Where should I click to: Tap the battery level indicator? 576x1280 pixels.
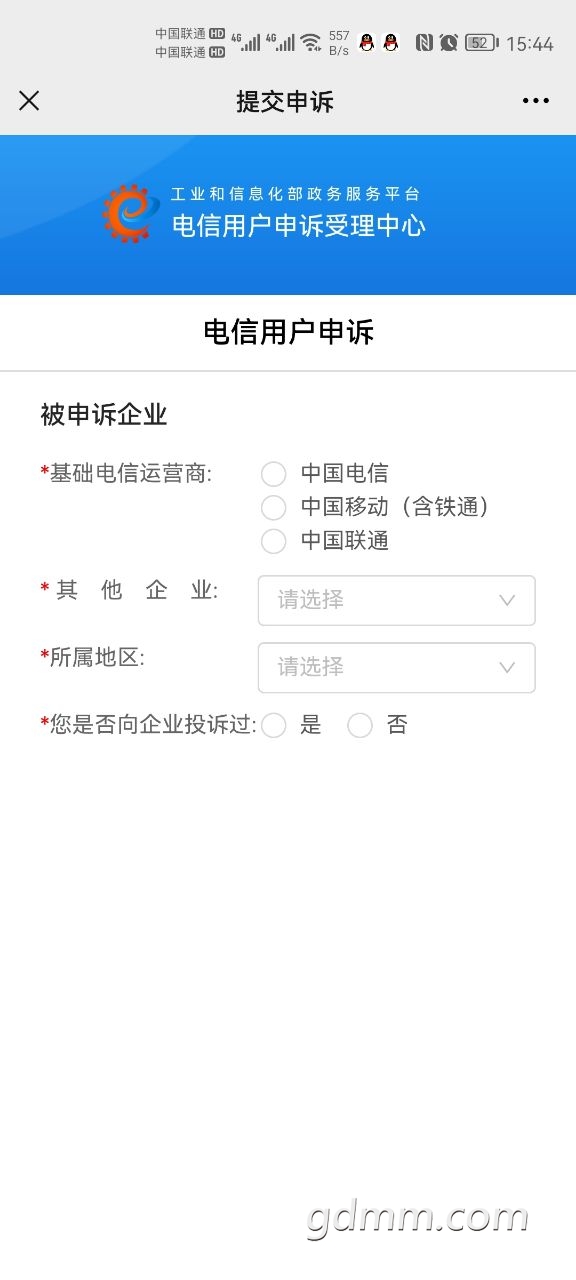482,43
